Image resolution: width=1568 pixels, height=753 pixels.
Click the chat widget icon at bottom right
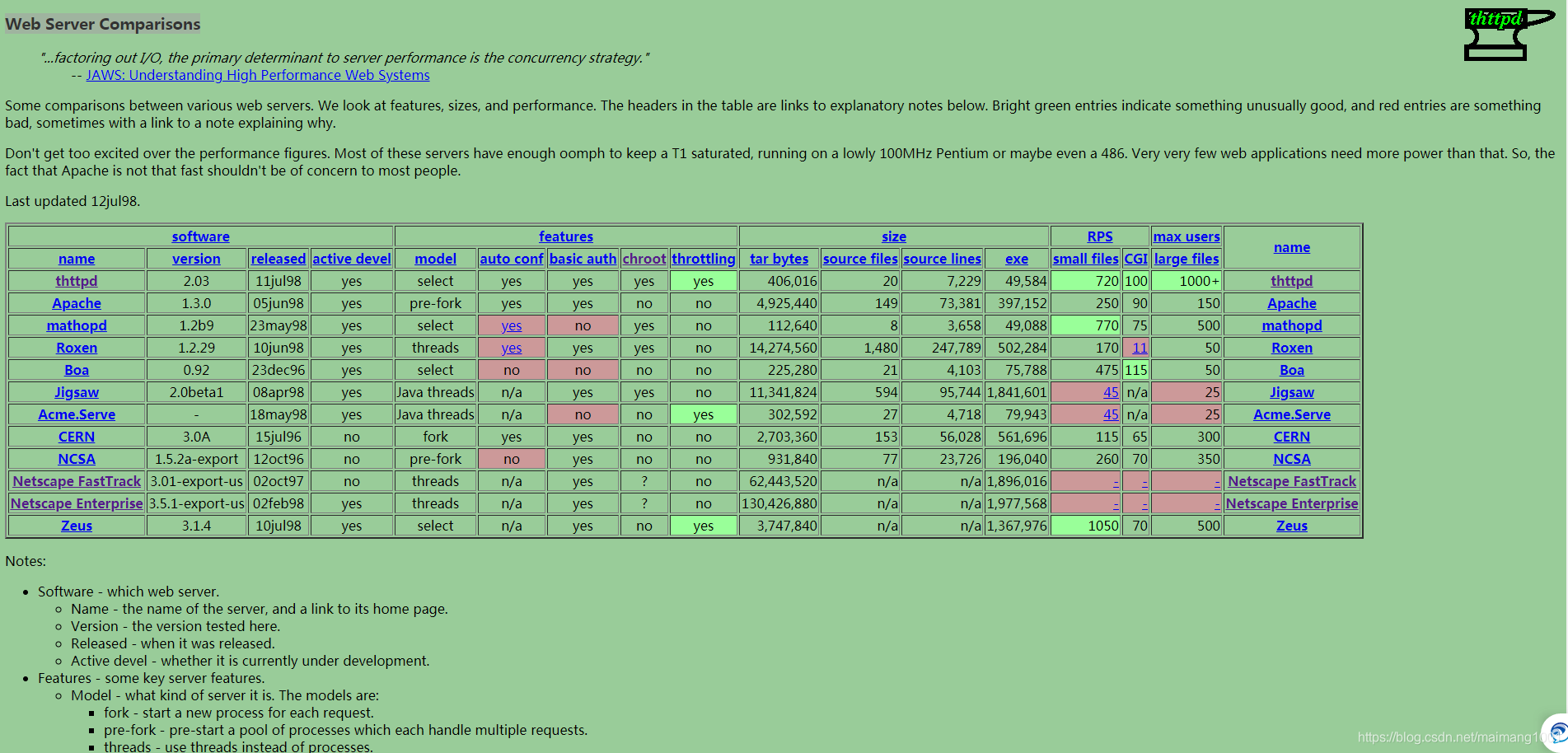[x=1556, y=733]
